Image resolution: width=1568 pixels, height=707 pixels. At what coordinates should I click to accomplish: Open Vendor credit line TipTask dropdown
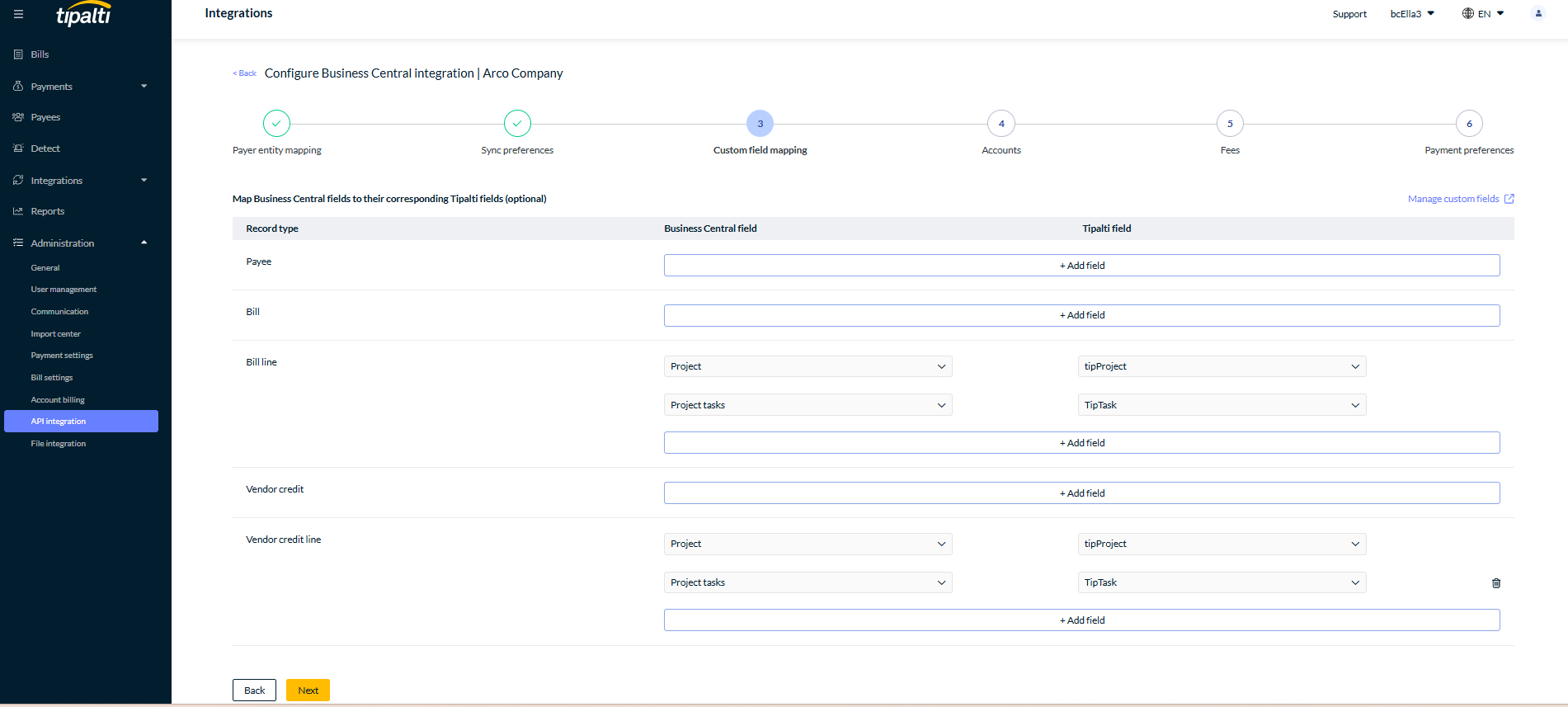click(x=1222, y=582)
